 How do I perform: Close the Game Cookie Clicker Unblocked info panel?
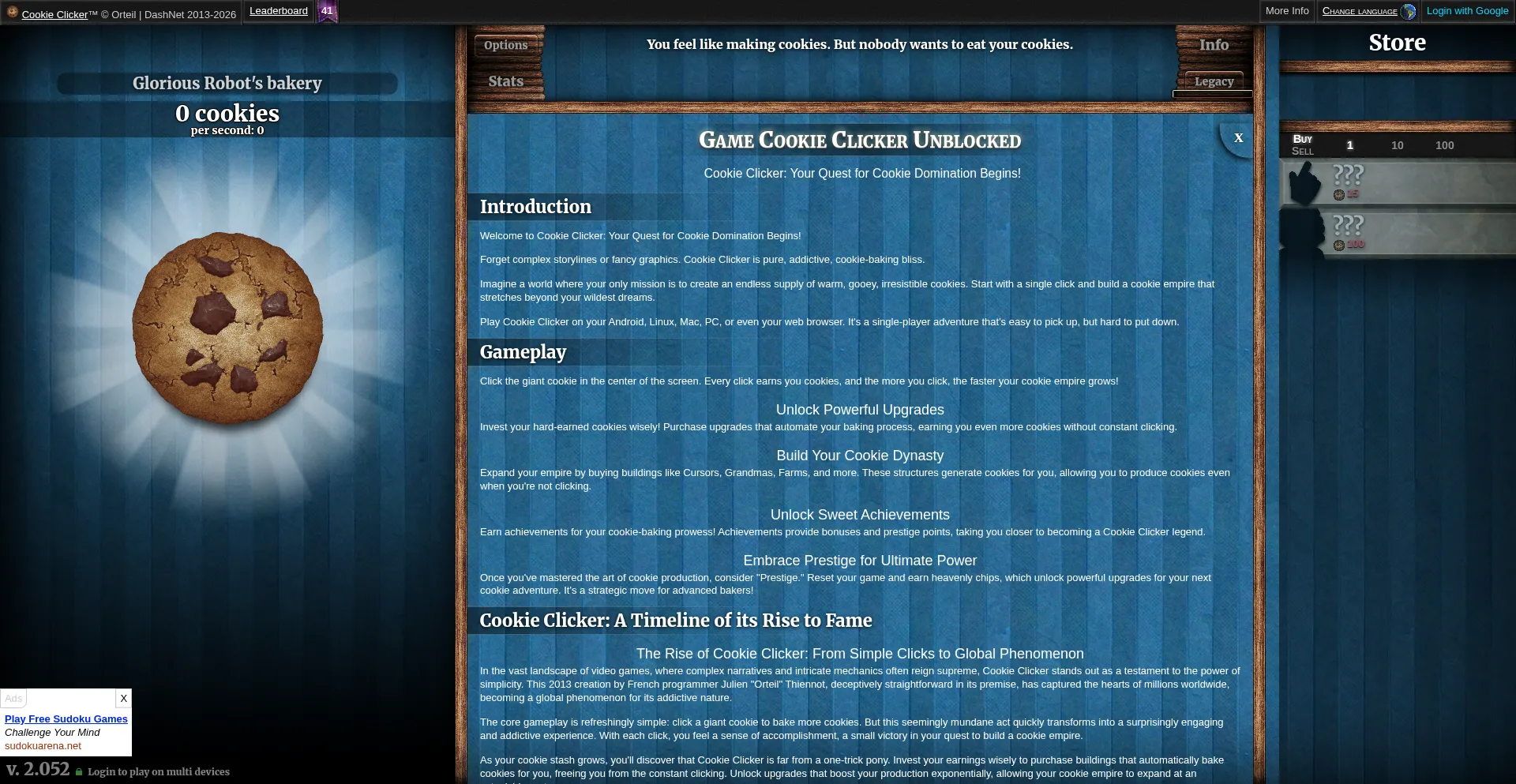pos(1238,137)
